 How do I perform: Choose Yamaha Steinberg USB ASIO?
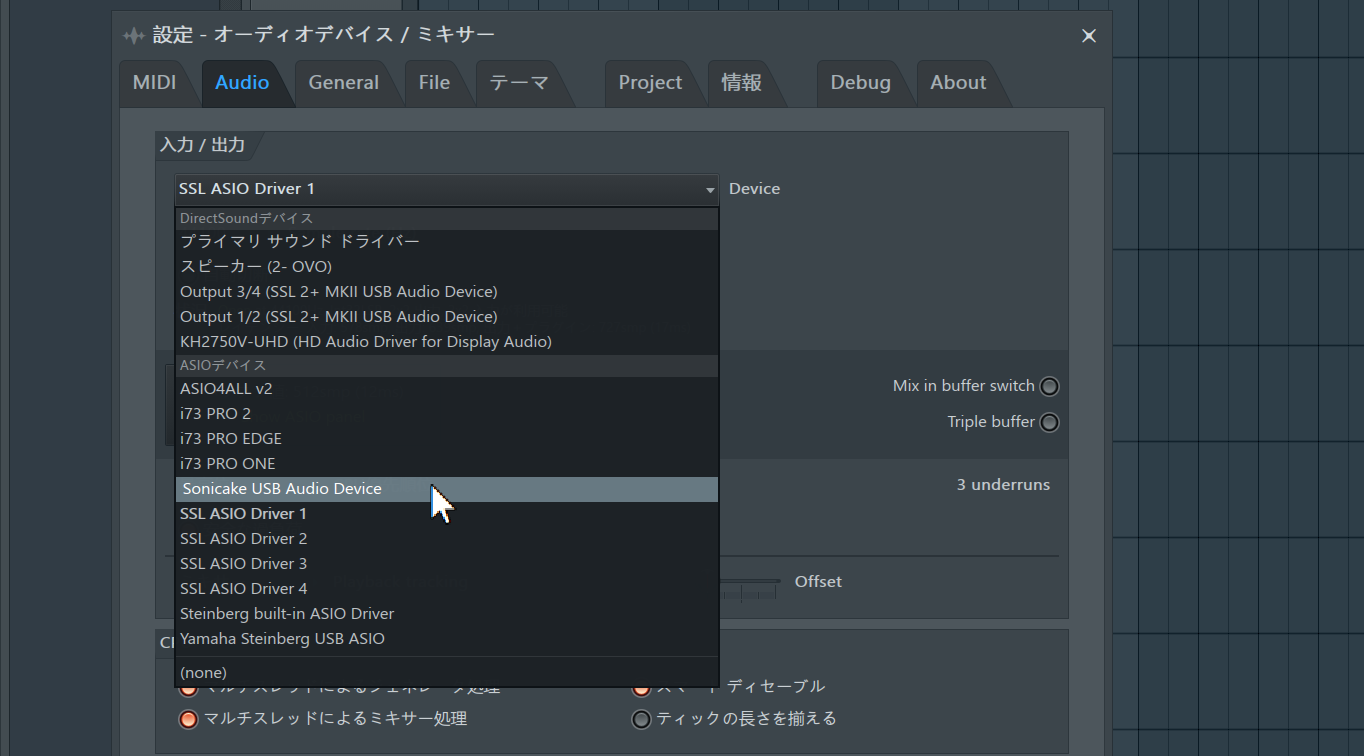click(447, 639)
